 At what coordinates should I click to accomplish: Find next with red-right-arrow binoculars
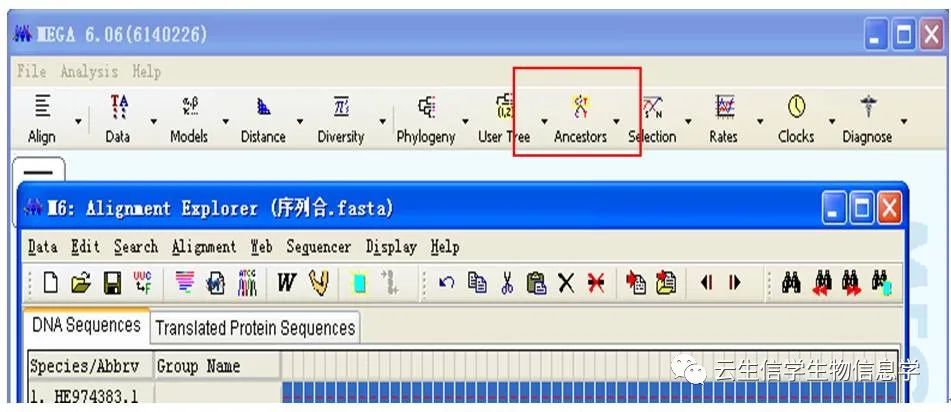click(x=851, y=283)
